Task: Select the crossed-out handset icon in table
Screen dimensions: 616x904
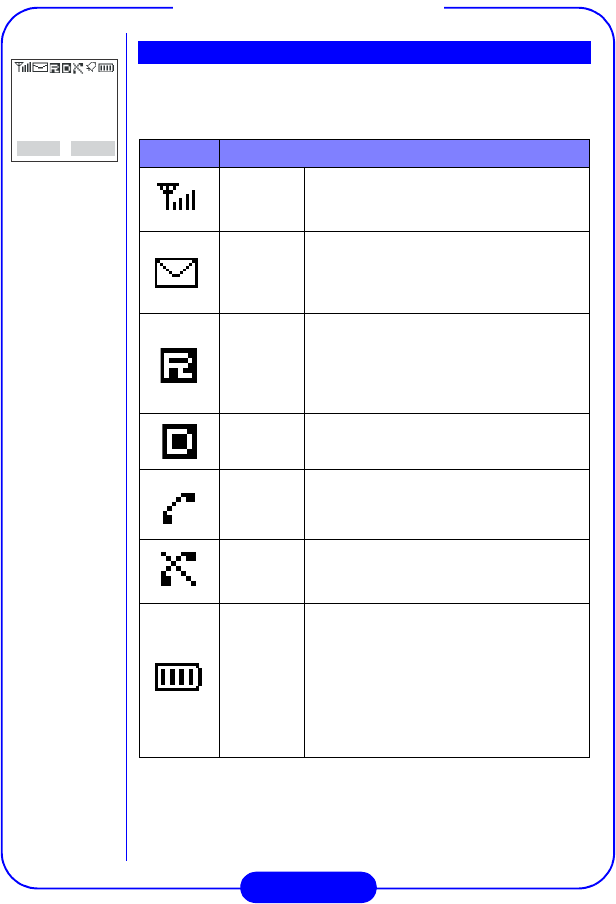Action: pyautogui.click(x=178, y=568)
